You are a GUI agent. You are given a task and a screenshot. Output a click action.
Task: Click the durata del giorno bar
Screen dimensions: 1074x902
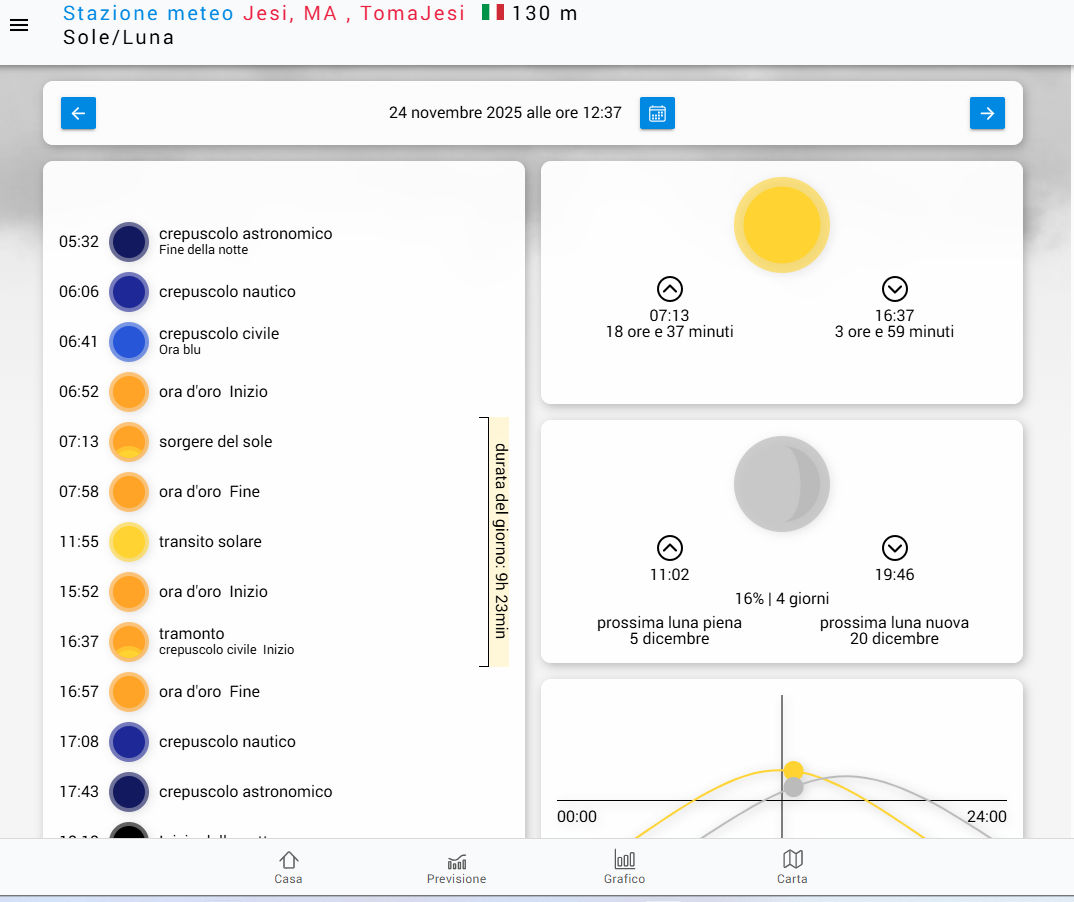point(500,541)
